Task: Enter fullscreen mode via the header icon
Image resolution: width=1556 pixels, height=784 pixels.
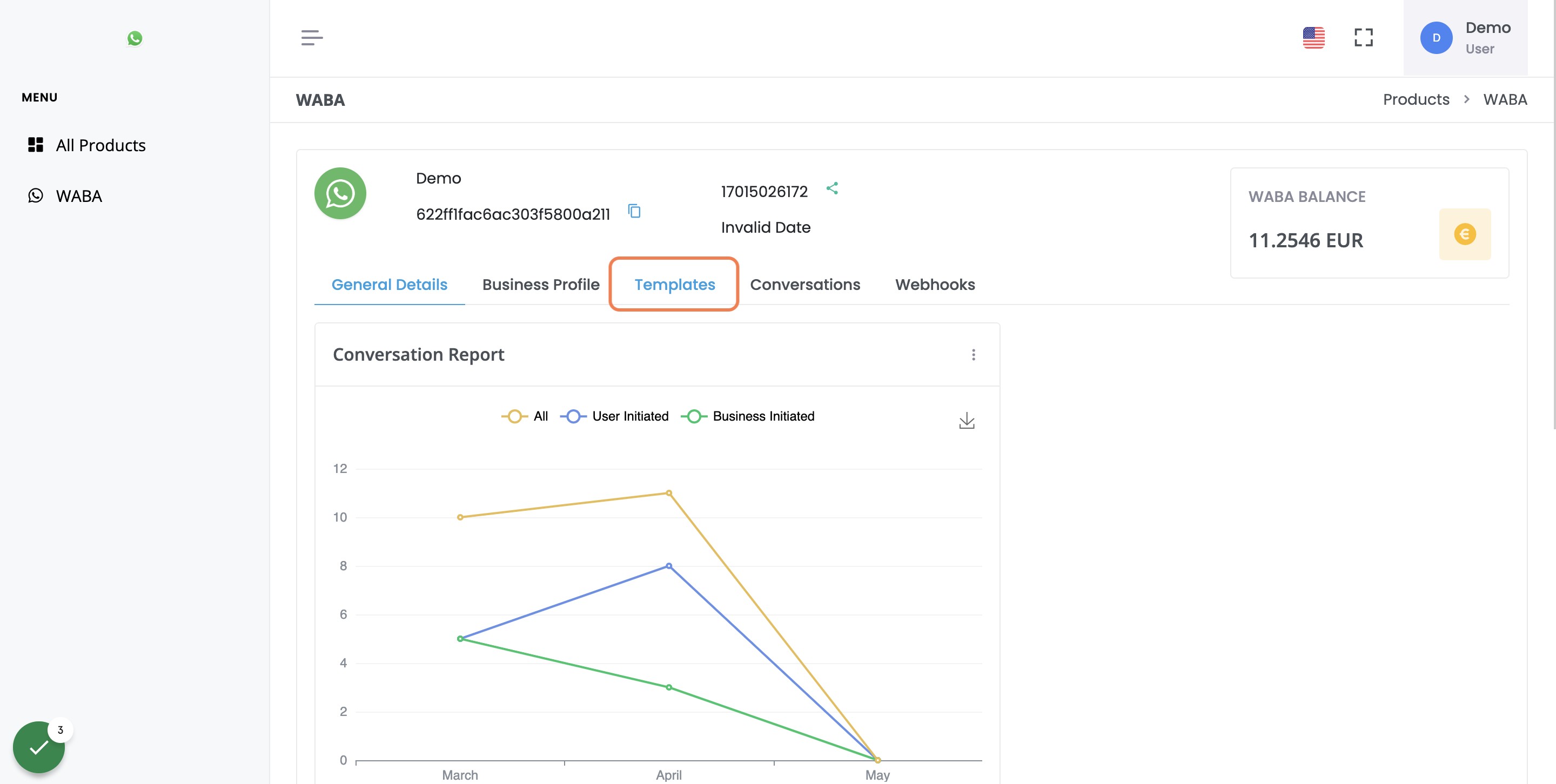Action: tap(1363, 37)
